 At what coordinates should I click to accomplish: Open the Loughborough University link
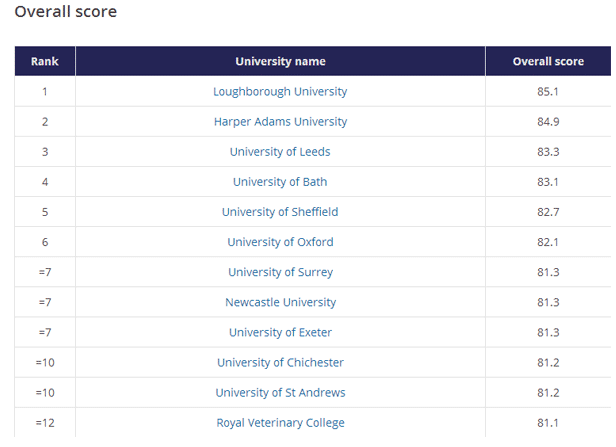pyautogui.click(x=280, y=92)
